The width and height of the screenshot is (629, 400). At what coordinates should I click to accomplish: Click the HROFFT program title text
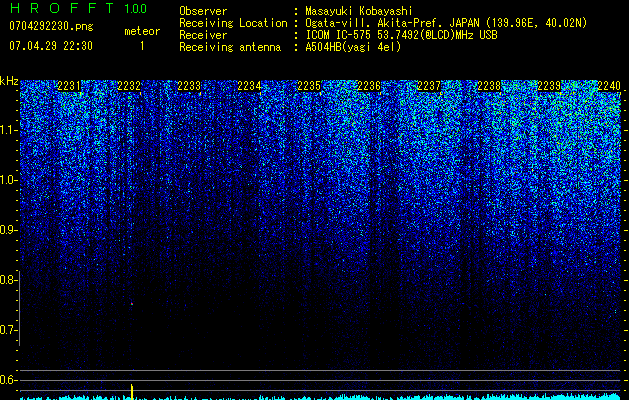[62, 8]
